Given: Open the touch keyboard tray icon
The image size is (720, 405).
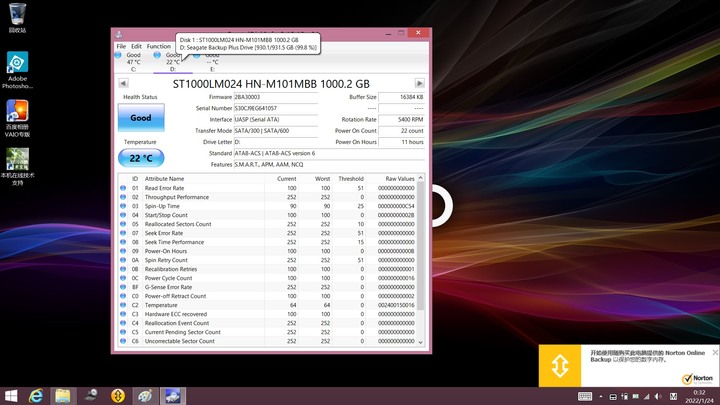Looking at the screenshot, I should [585, 396].
